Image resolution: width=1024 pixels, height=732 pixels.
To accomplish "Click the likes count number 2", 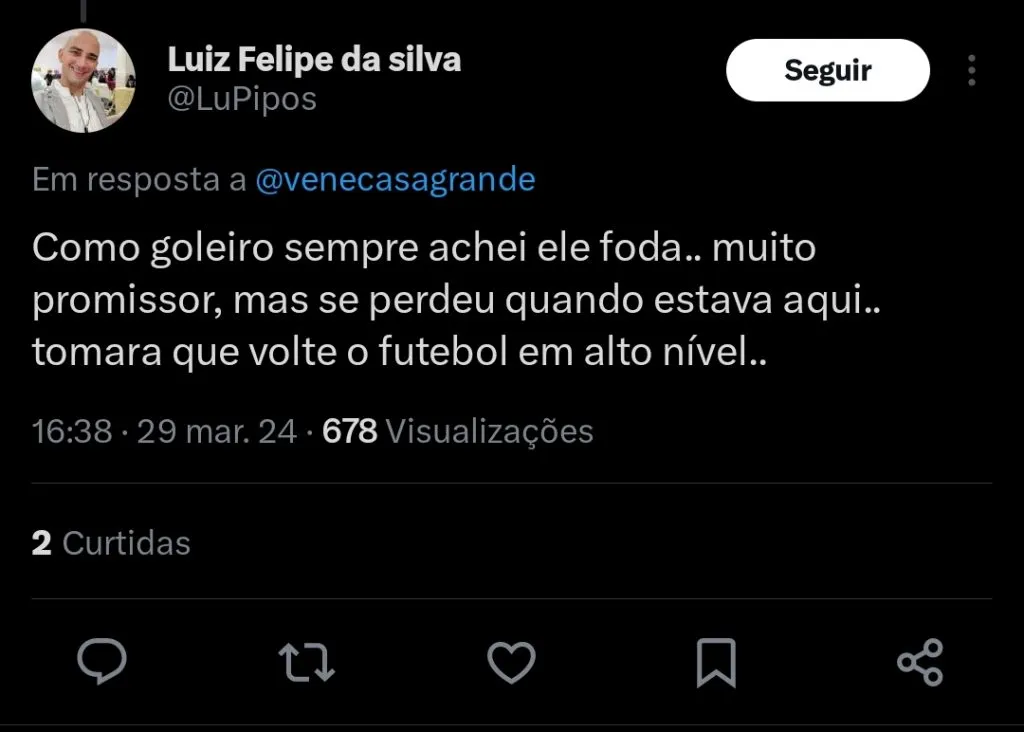I will click(x=42, y=543).
